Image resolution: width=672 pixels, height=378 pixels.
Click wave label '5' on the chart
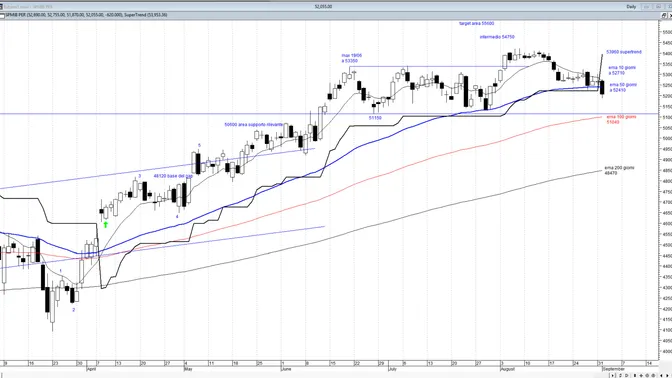coord(199,146)
